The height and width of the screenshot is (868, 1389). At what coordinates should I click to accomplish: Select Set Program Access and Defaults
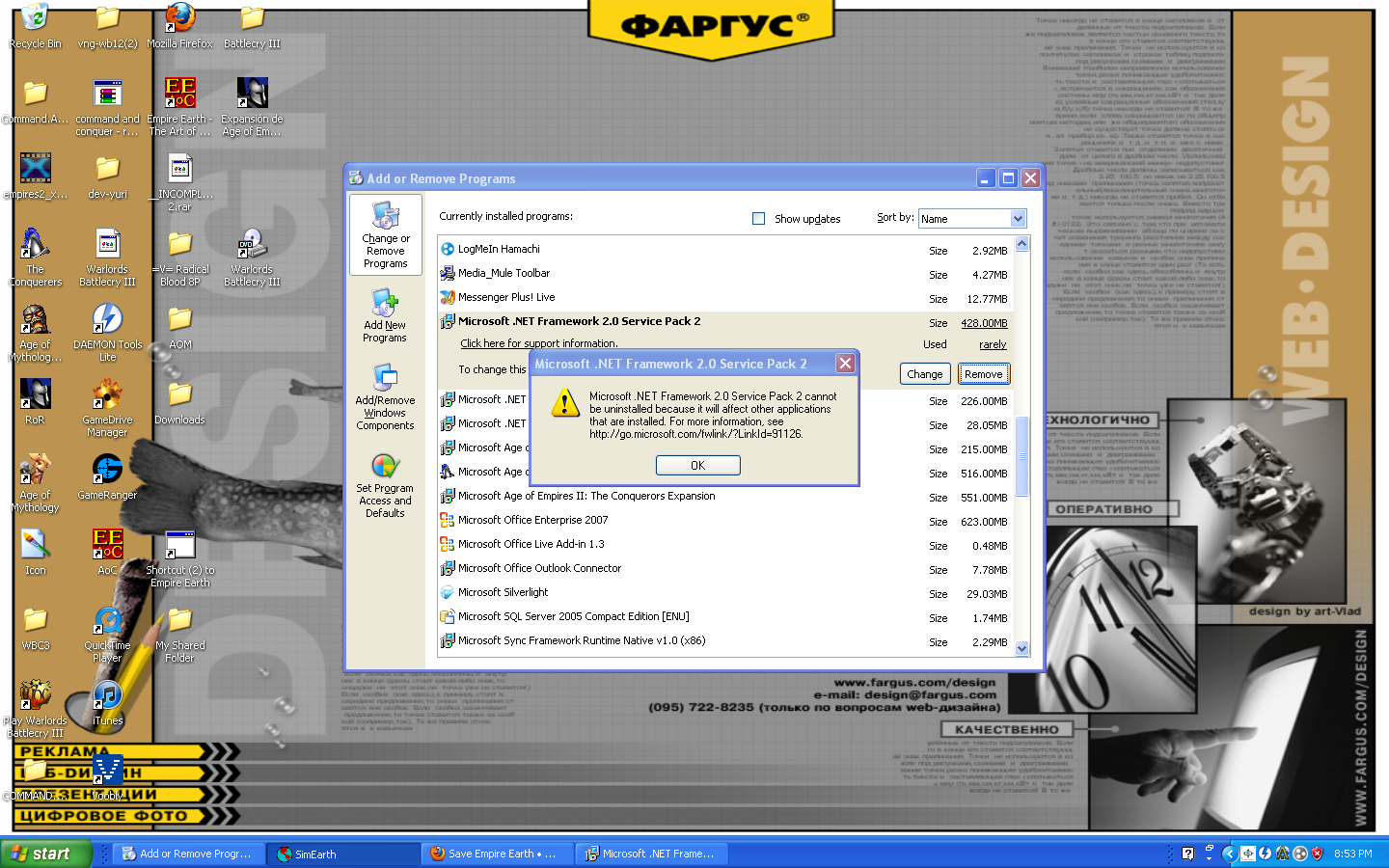point(385,486)
